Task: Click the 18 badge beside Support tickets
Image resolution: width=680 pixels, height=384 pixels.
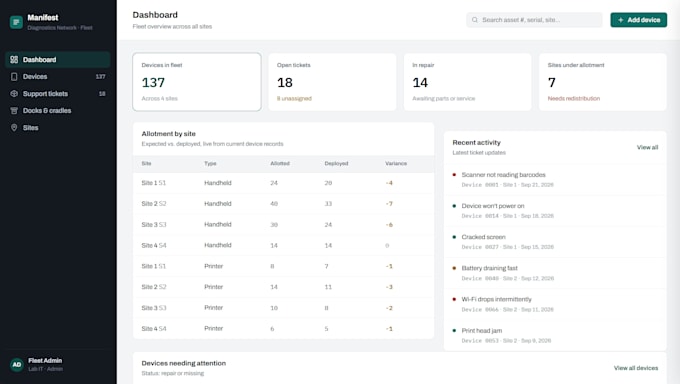Action: [102, 94]
